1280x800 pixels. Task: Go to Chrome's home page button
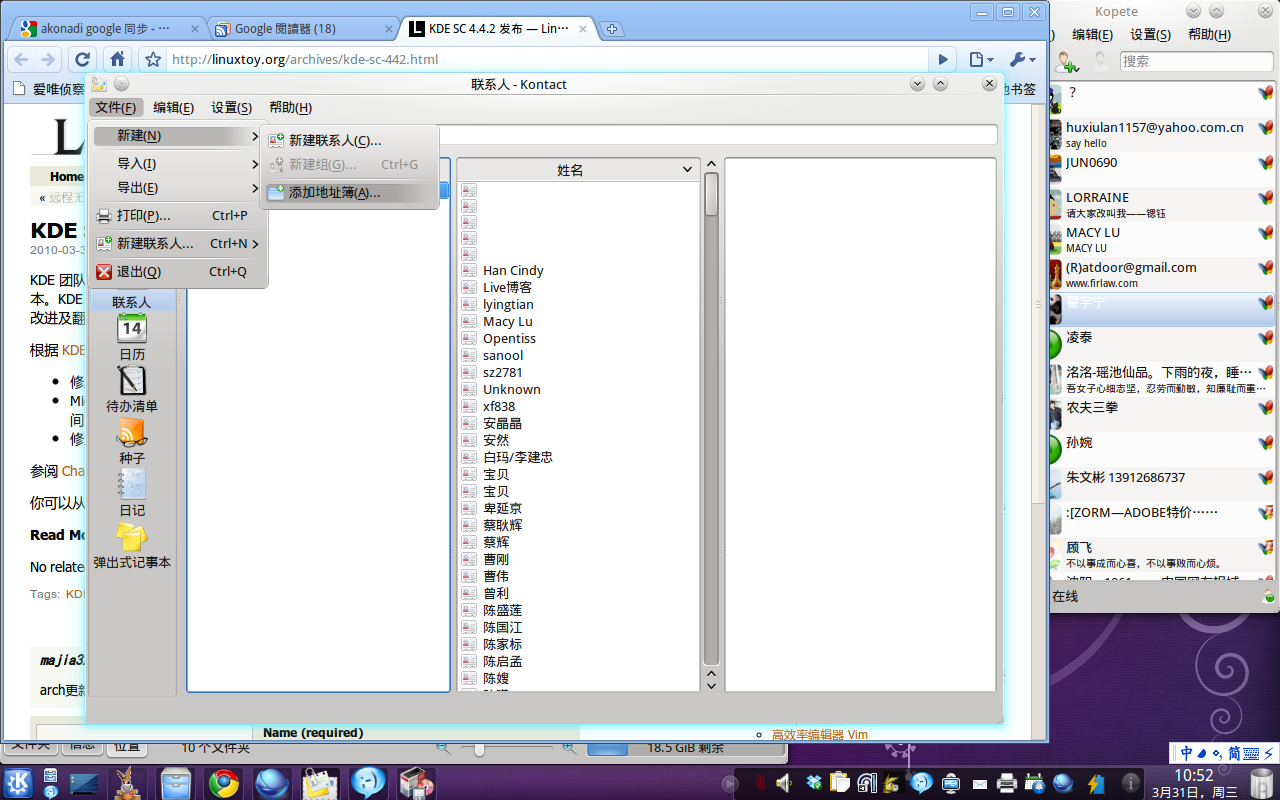(118, 59)
